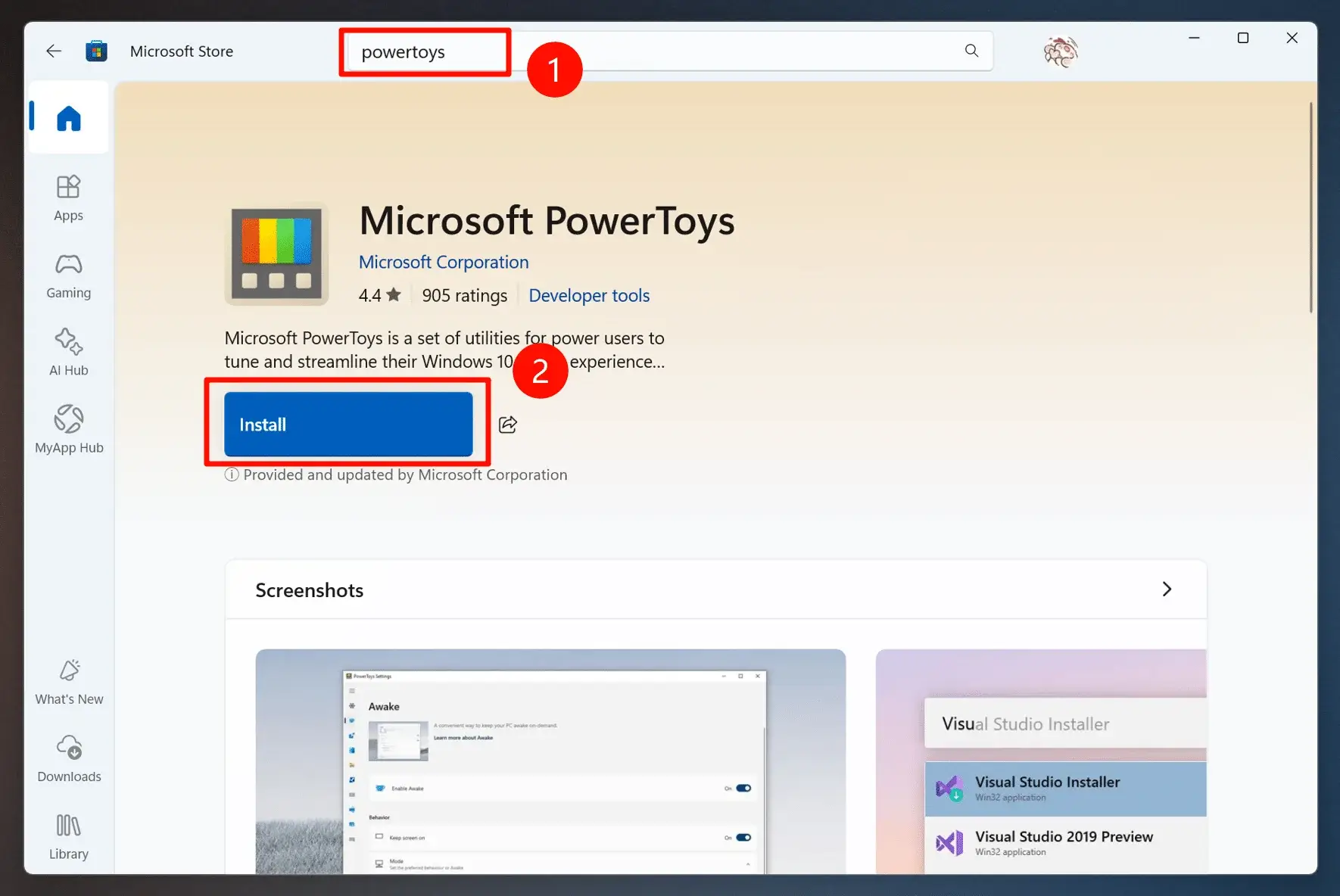Open the Downloads section

point(67,758)
